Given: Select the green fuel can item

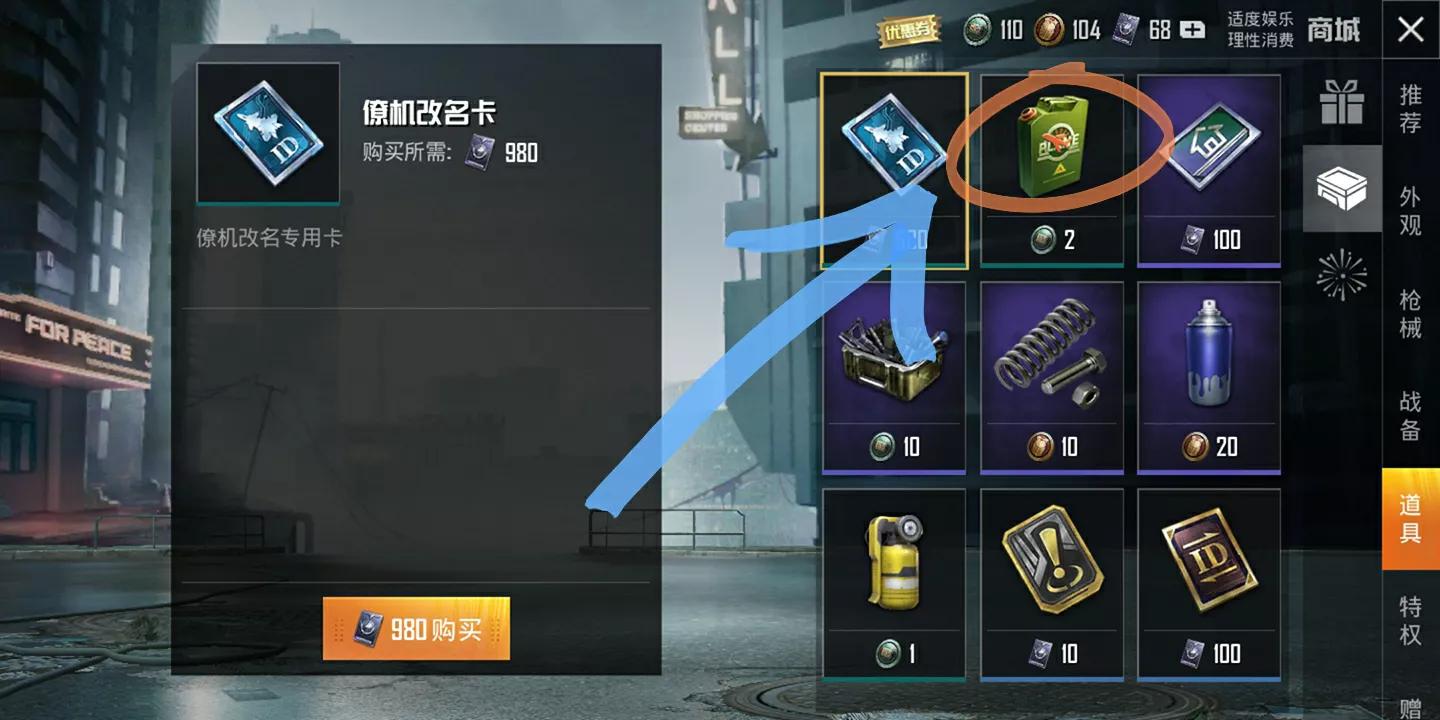Looking at the screenshot, I should pos(1052,170).
